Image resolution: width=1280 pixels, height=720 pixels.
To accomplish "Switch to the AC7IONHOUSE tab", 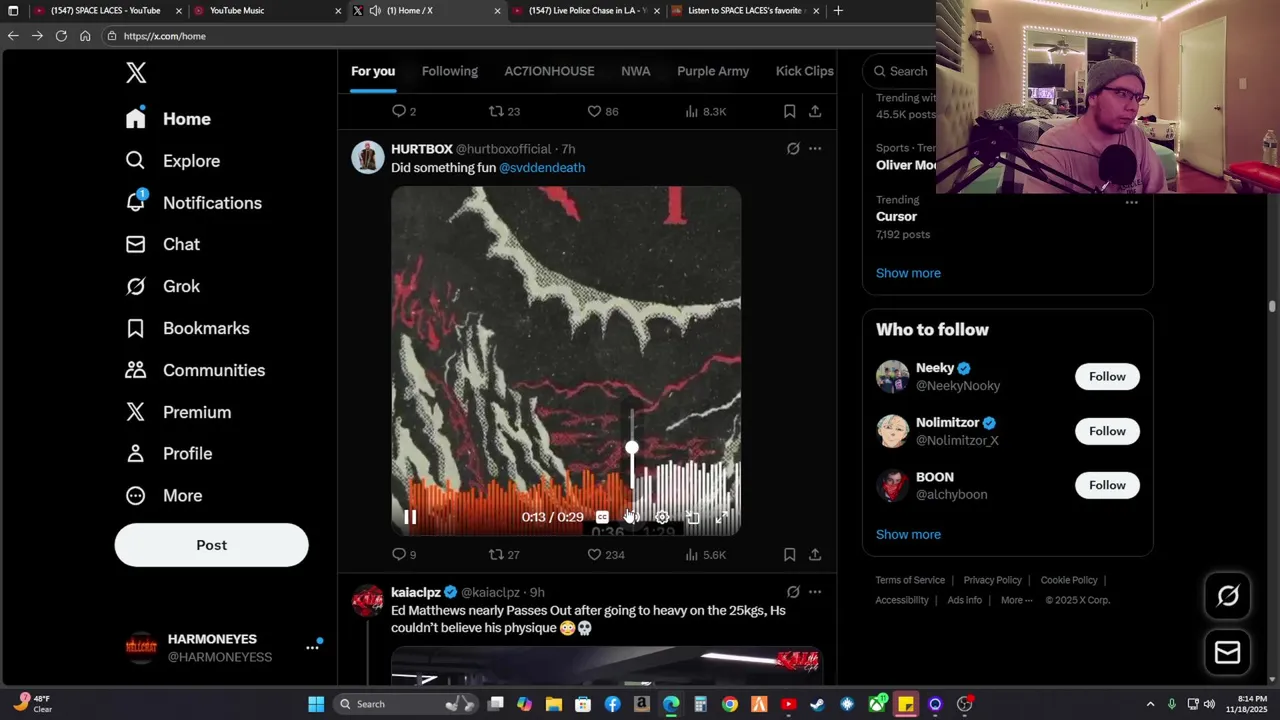I will [549, 71].
